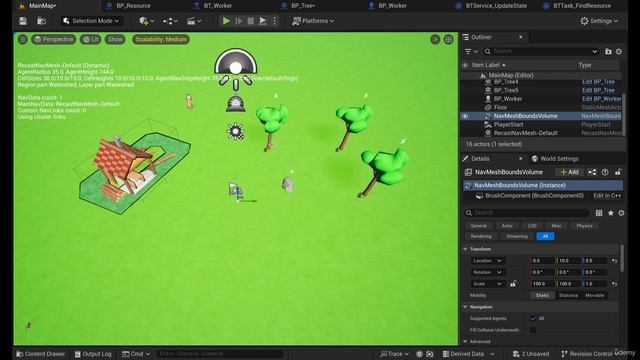Click the Outliner search field
Image resolution: width=640 pixels, height=360 pixels.
[x=541, y=51]
